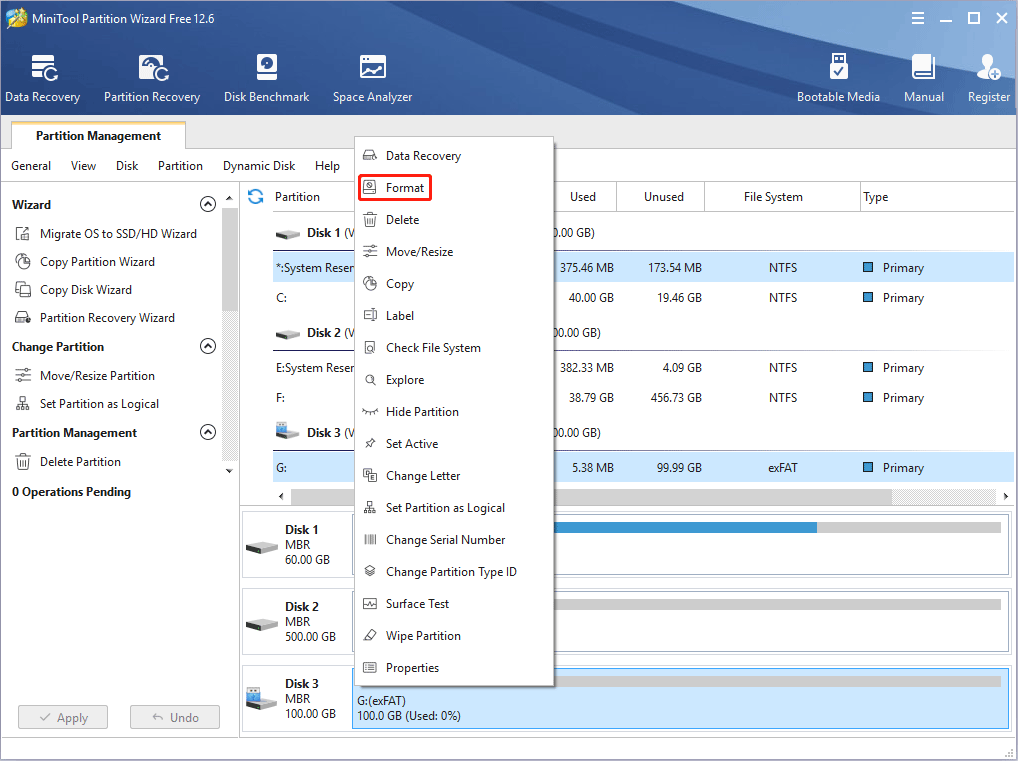This screenshot has width=1018, height=761.
Task: Collapse the Change Partition section
Action: [x=208, y=346]
